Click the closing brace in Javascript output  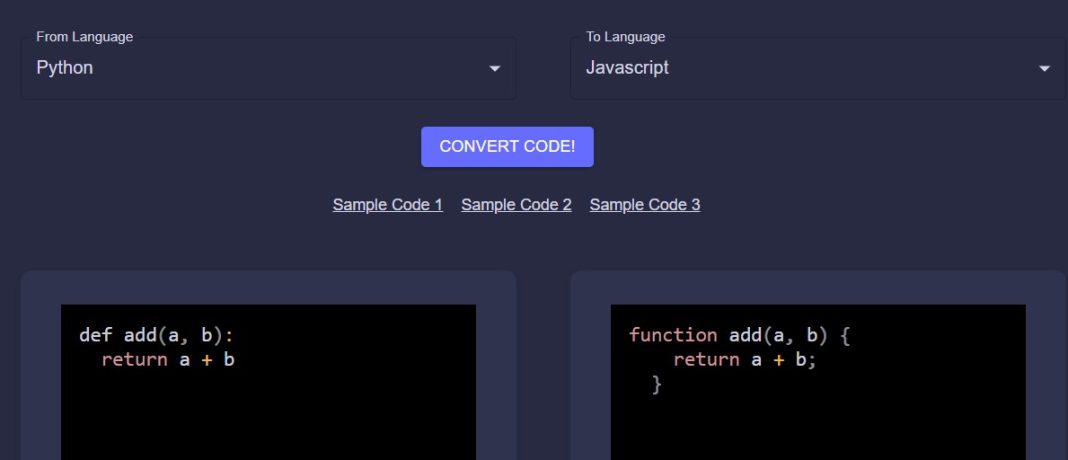tap(657, 384)
